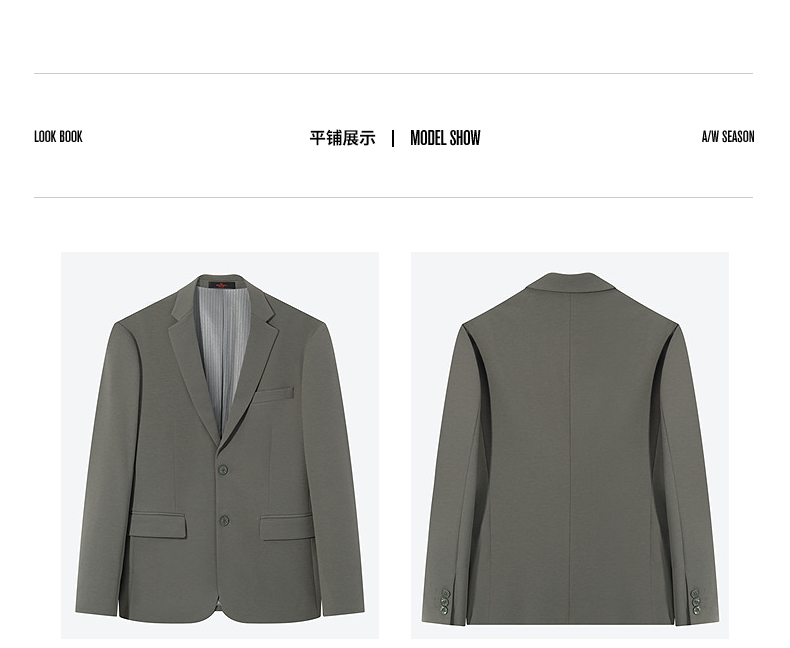Click the grey striped lining inside jacket
Screen dimensions: 790x648
[x=222, y=355]
